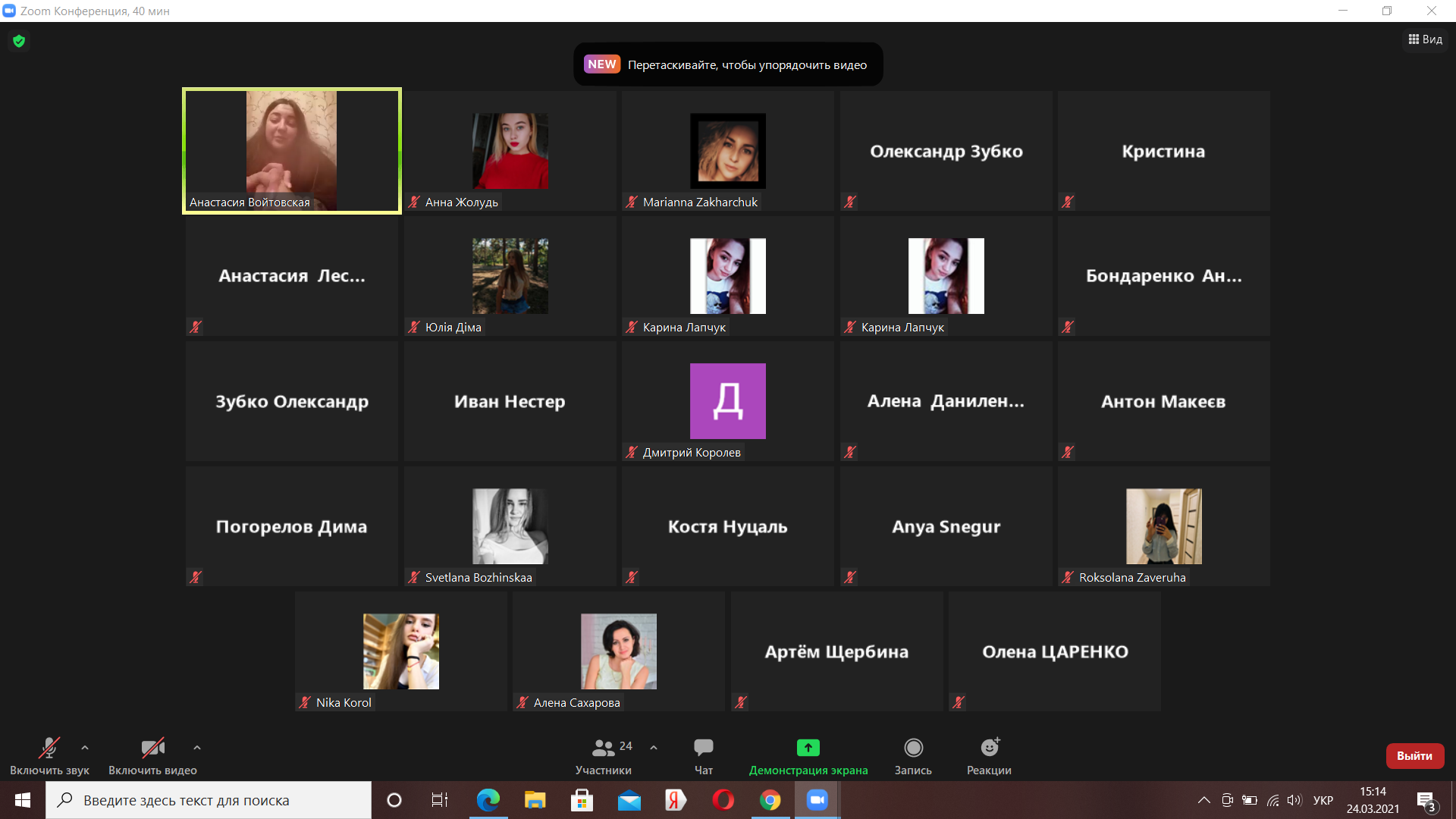Click the green encryption shield icon
The width and height of the screenshot is (1456, 819).
pos(19,41)
